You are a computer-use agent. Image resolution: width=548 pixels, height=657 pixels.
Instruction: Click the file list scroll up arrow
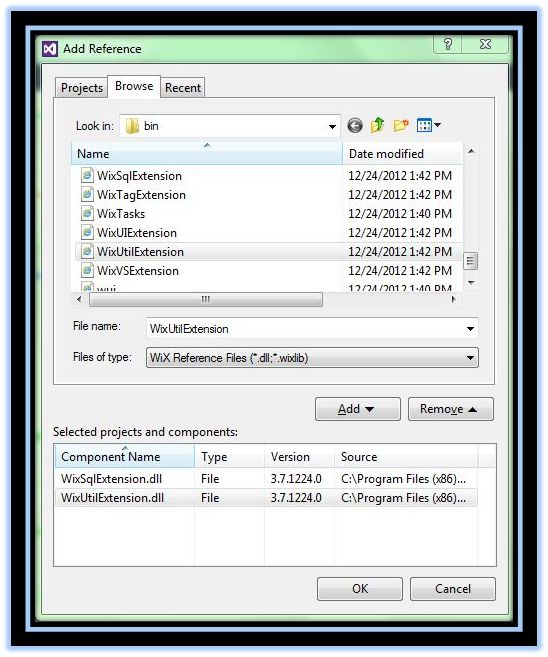click(x=470, y=151)
